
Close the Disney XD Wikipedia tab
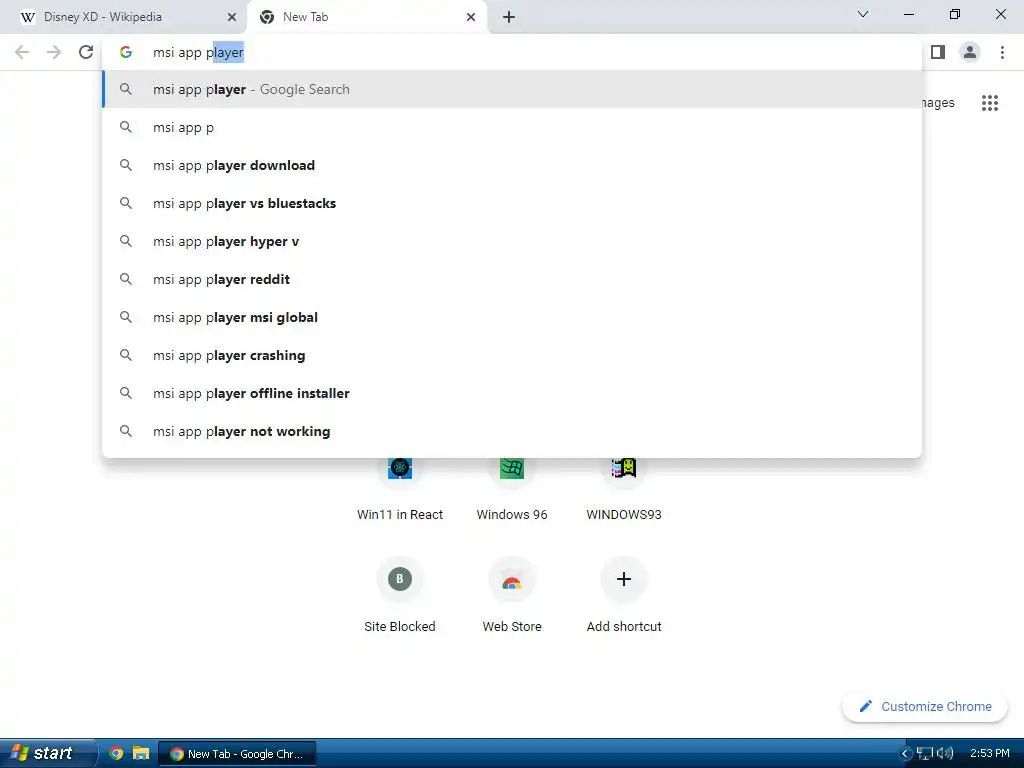[x=232, y=17]
